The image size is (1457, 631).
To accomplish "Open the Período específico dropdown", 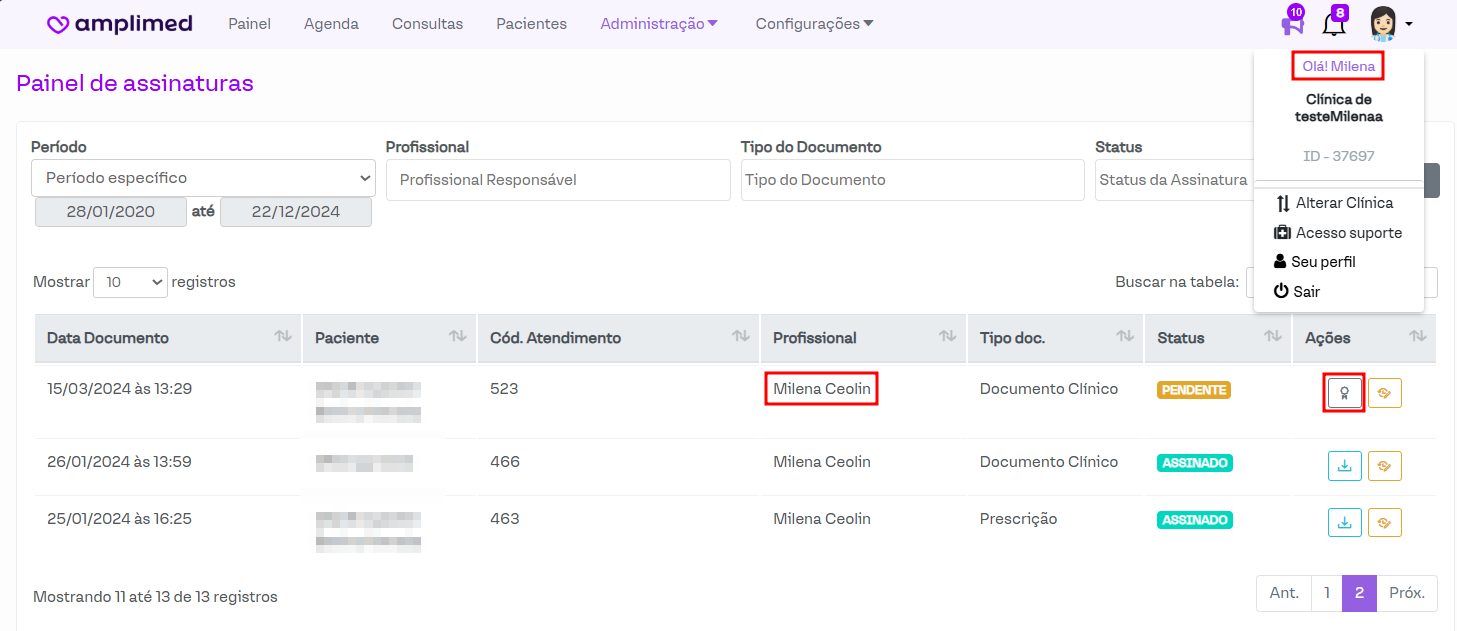I will click(x=203, y=178).
